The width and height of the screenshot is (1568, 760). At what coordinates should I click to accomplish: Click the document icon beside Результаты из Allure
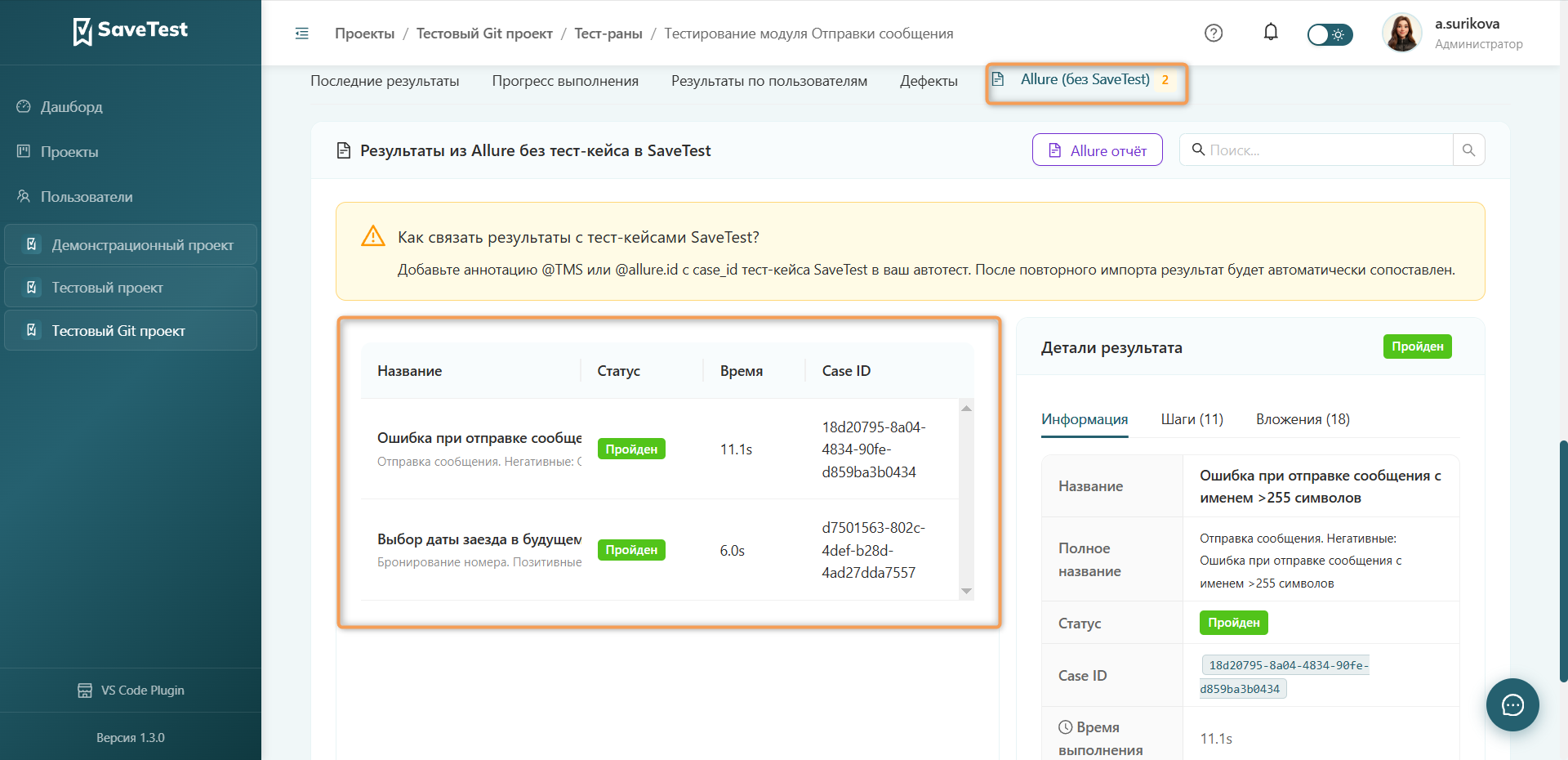[x=344, y=150]
